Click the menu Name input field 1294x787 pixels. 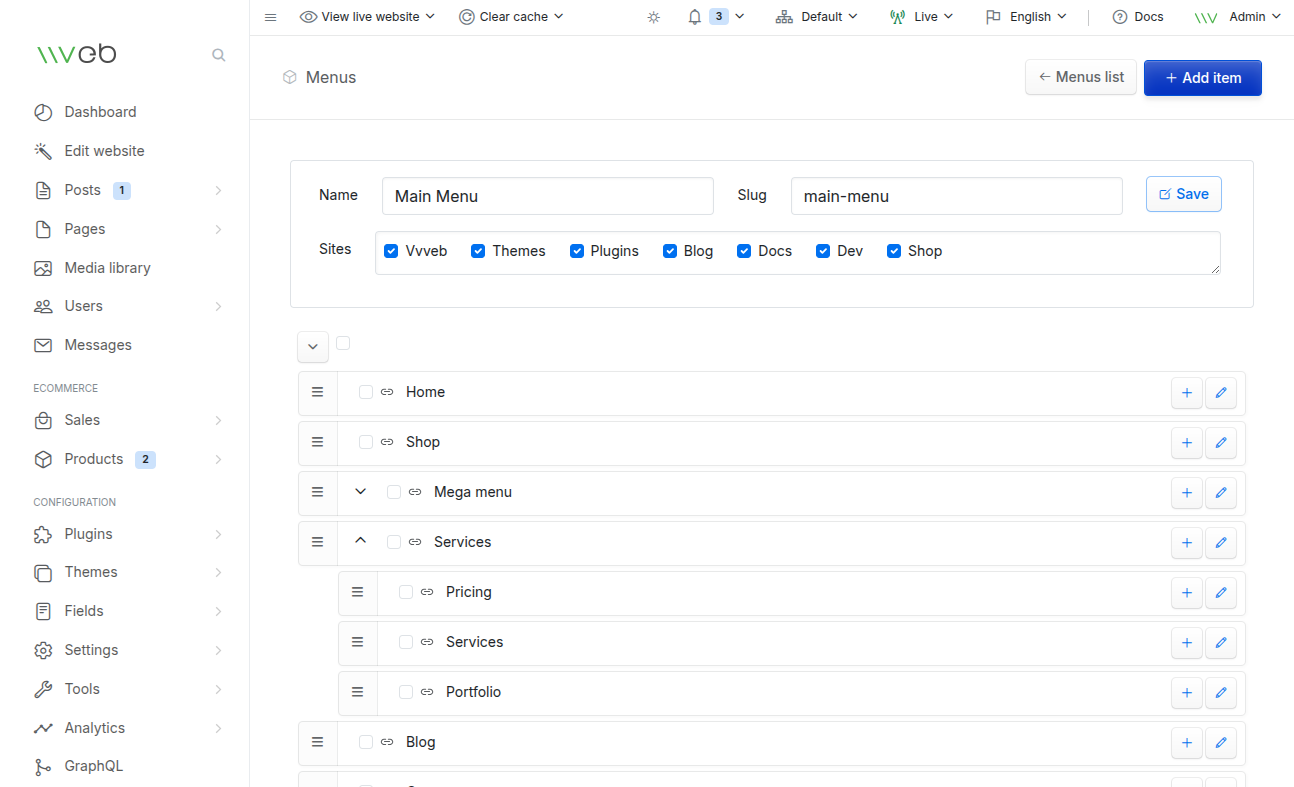547,196
